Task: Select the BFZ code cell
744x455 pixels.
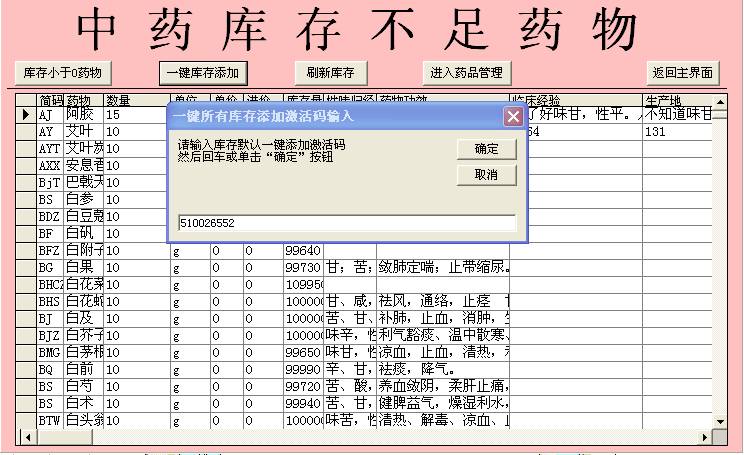Action: coord(50,251)
